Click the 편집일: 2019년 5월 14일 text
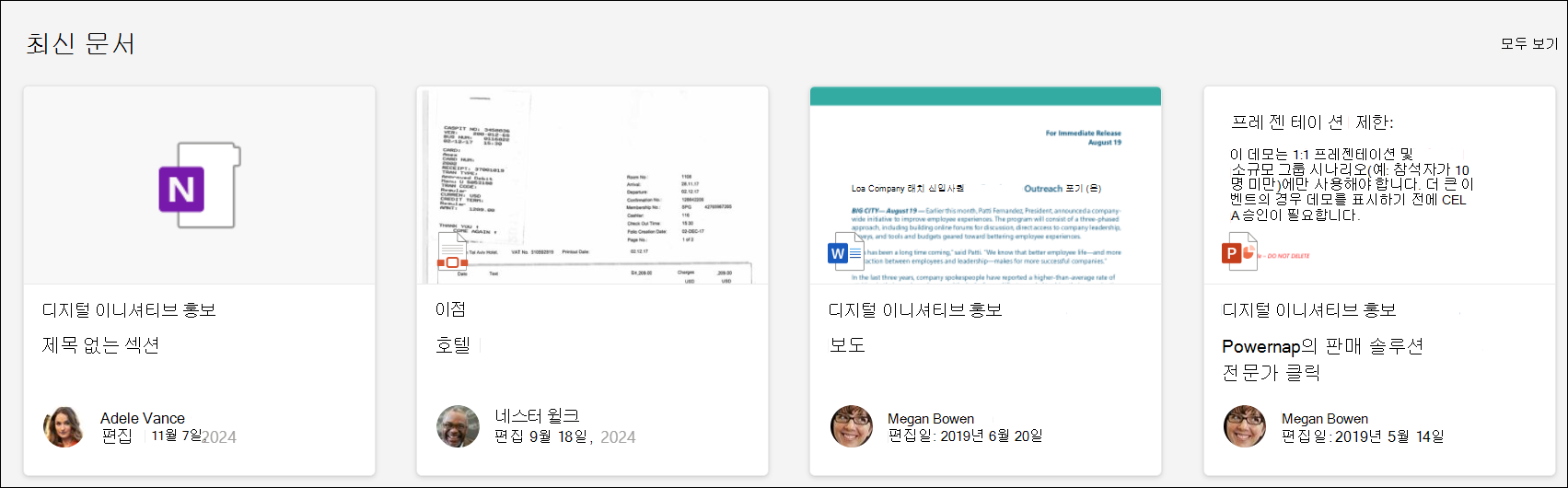Image resolution: width=1568 pixels, height=488 pixels. point(1363,436)
